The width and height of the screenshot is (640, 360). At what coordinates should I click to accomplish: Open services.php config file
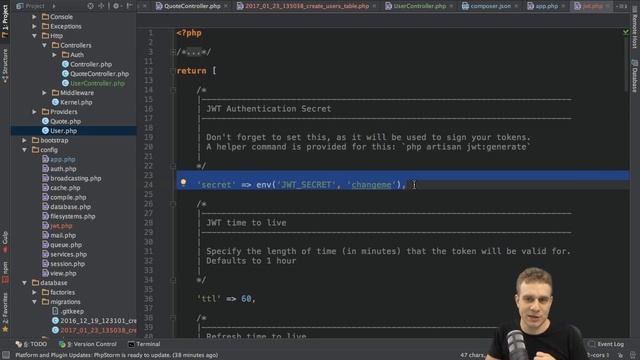[64, 254]
